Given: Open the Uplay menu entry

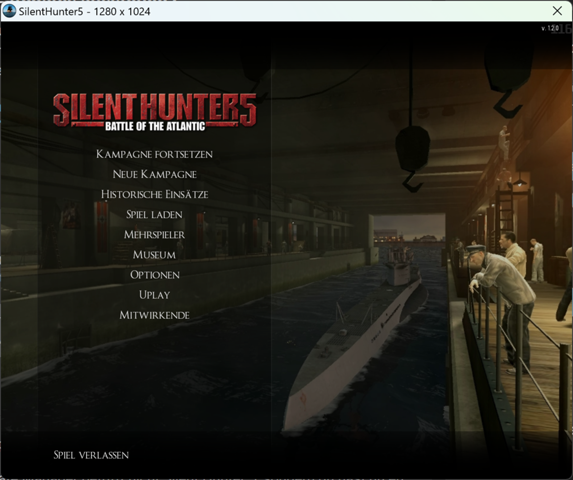Looking at the screenshot, I should point(155,295).
